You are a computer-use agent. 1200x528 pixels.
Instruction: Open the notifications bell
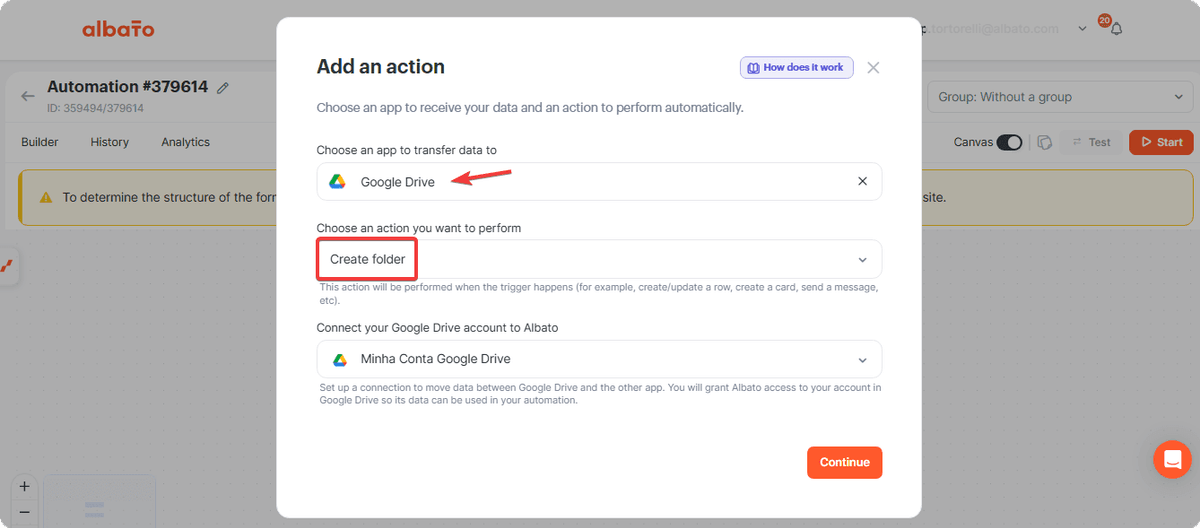1116,29
